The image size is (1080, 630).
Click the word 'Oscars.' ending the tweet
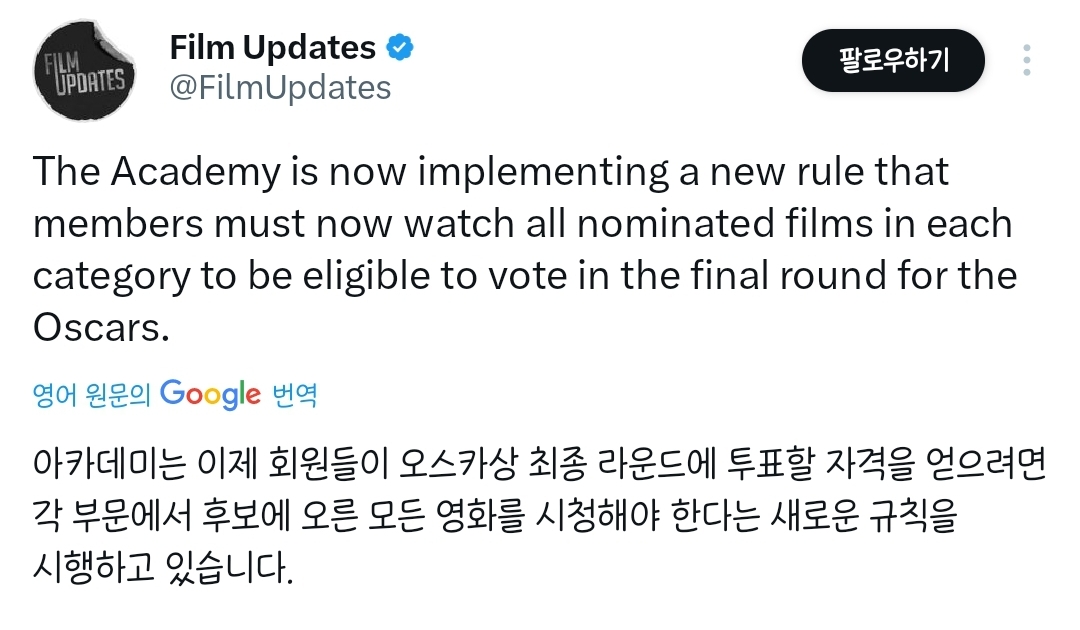click(x=101, y=328)
